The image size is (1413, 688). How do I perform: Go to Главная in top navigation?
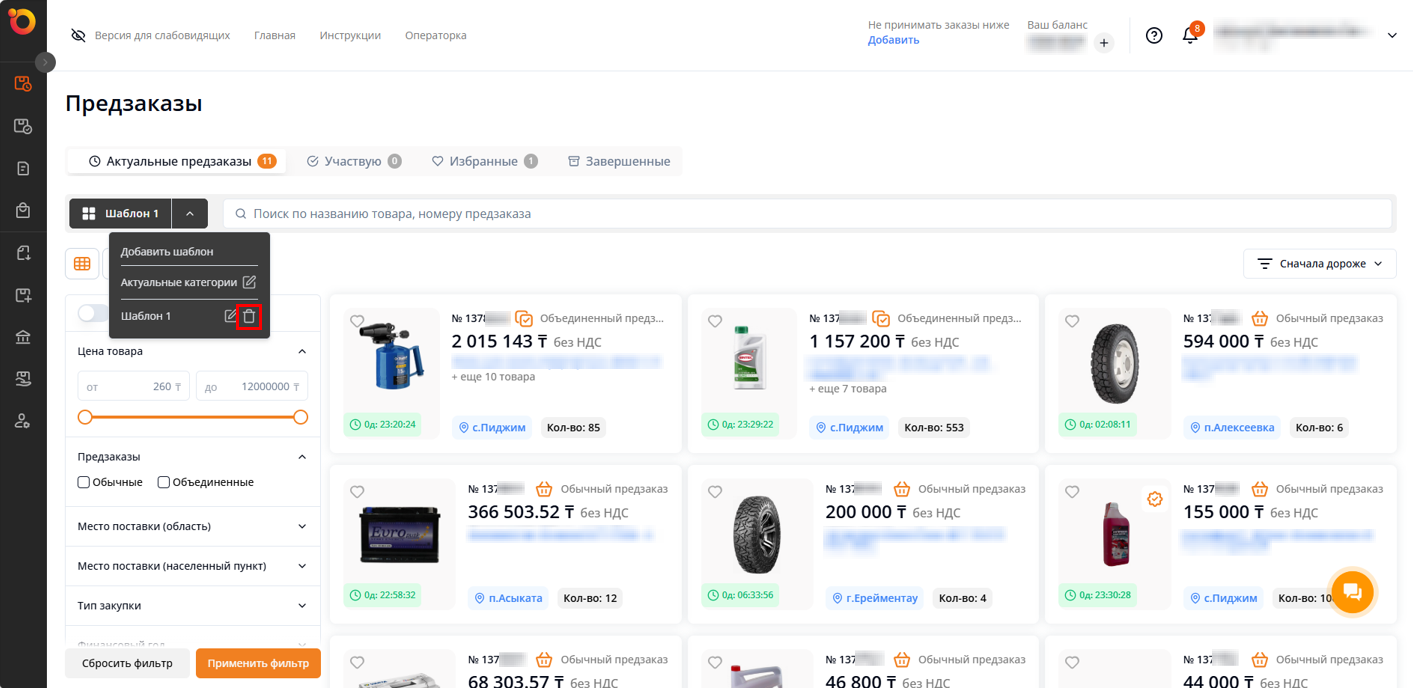point(275,35)
